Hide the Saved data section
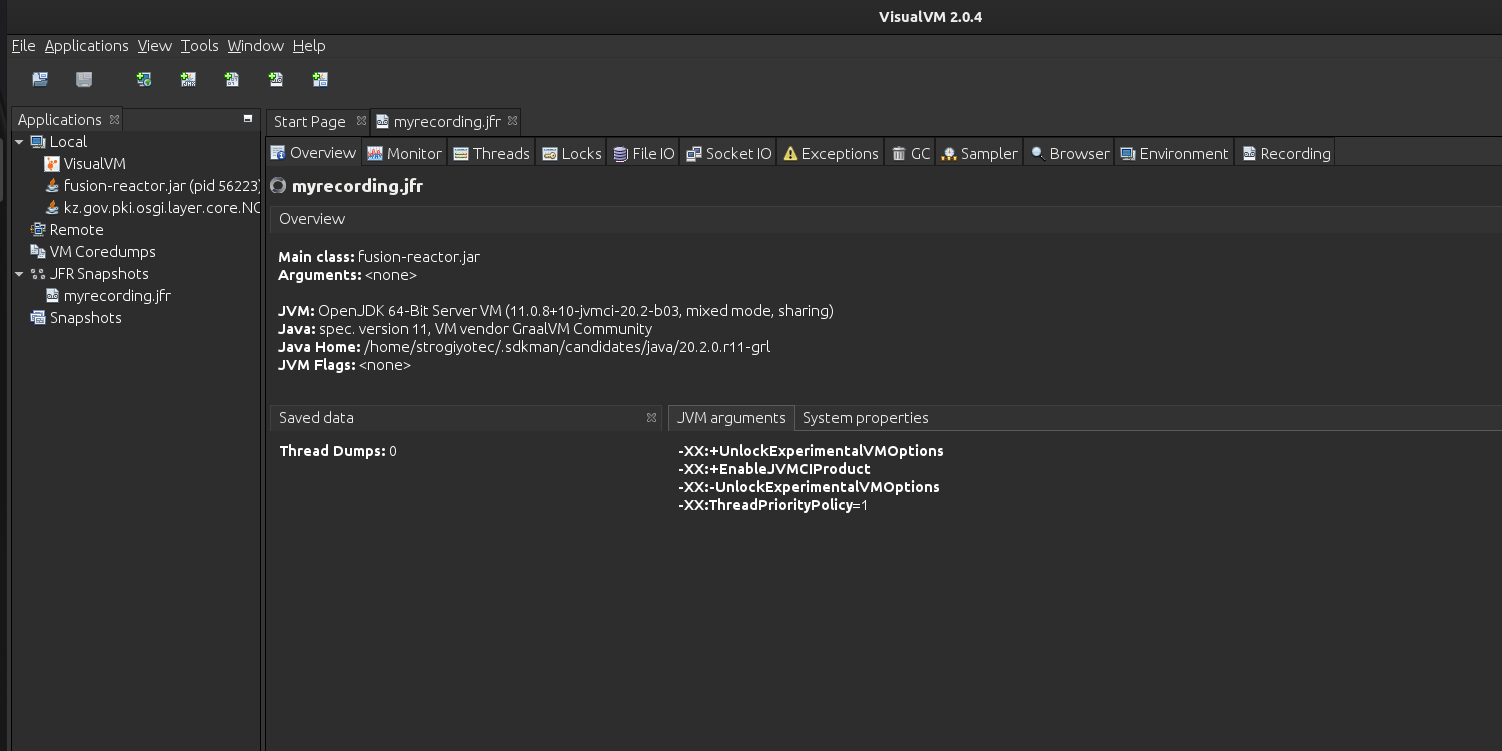 [651, 418]
